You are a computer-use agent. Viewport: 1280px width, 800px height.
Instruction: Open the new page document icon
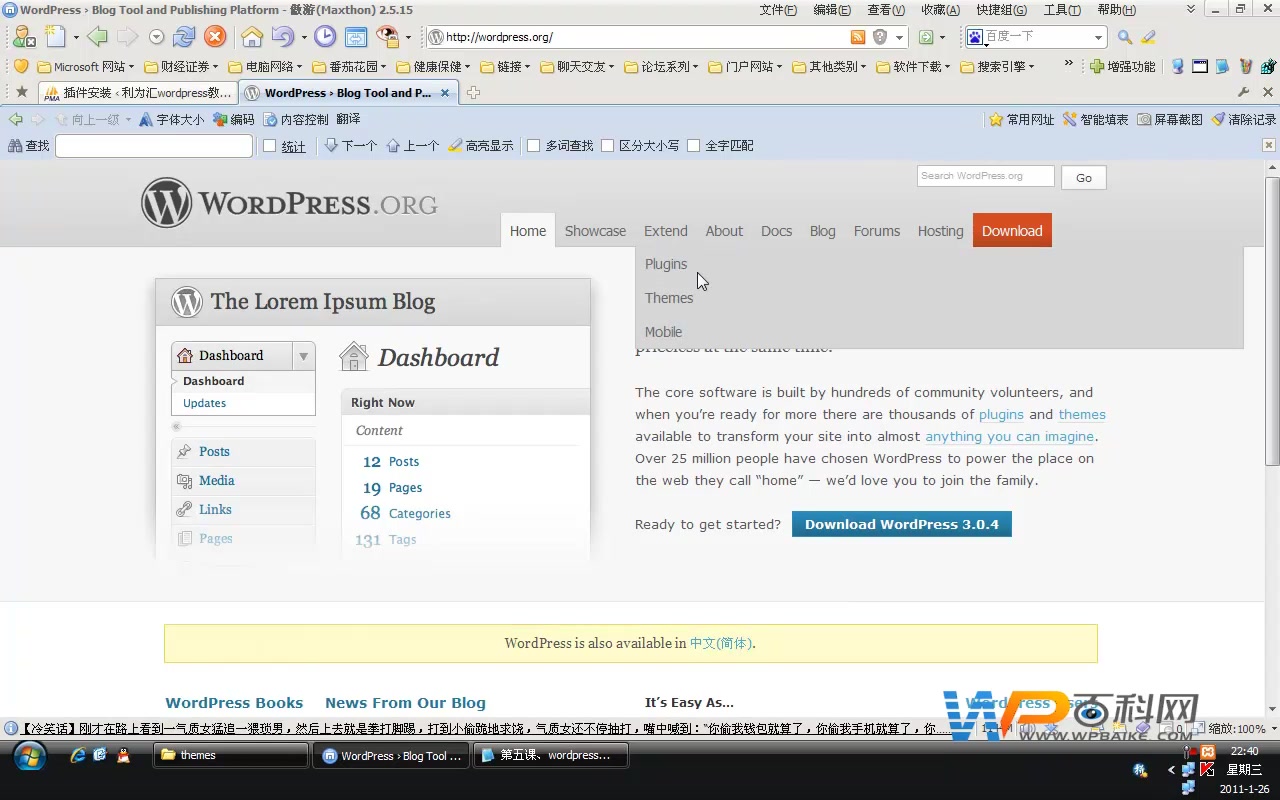click(x=55, y=37)
